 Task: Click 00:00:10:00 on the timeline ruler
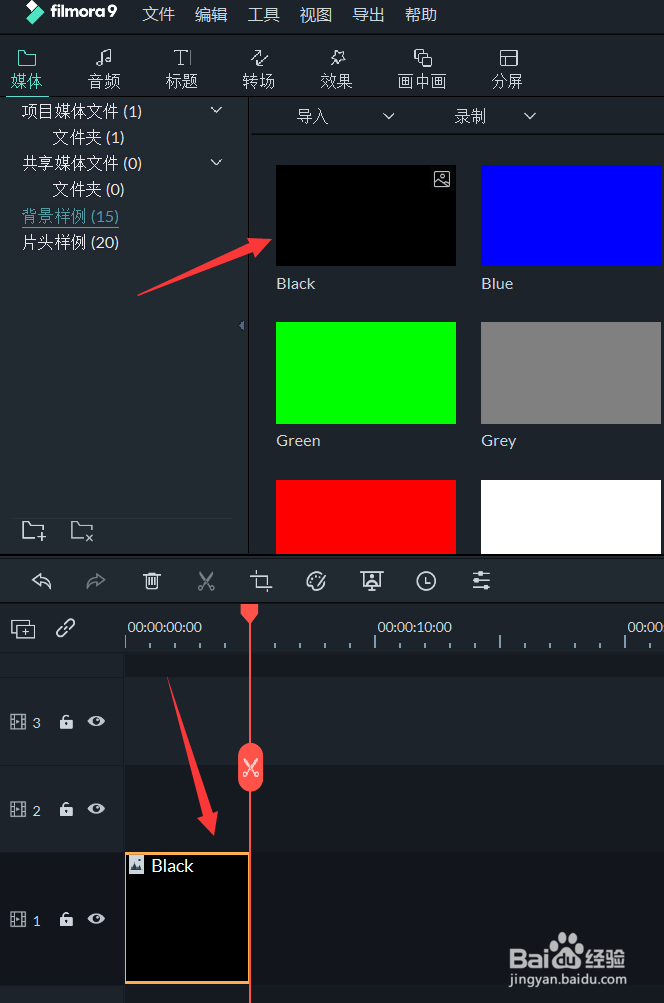pyautogui.click(x=415, y=627)
